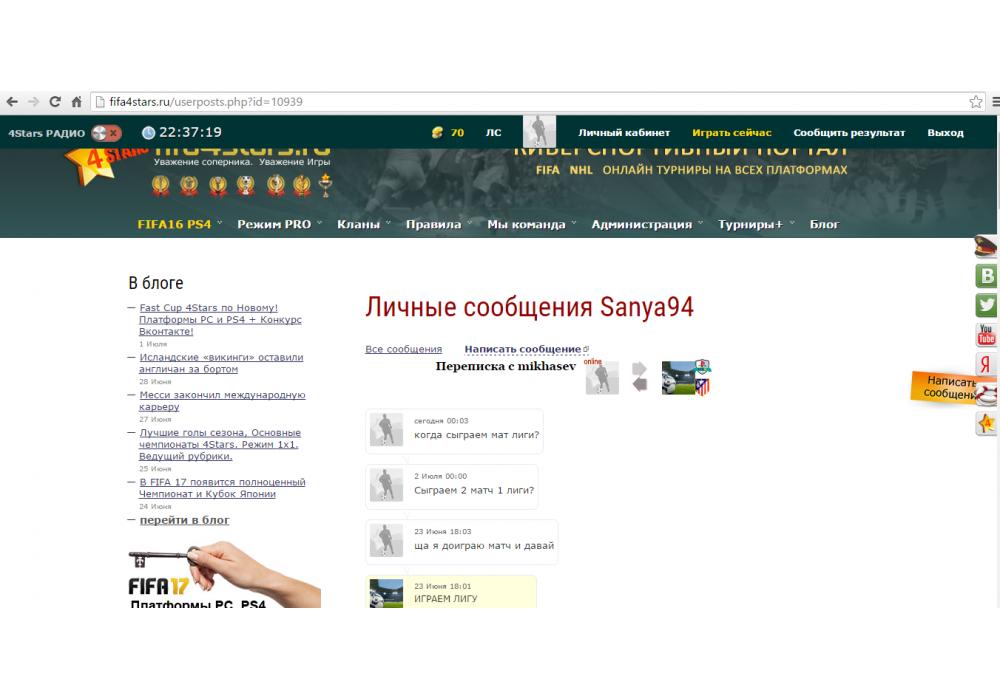
Task: Expand the arrow beside Кланы
Action: pyautogui.click(x=388, y=223)
